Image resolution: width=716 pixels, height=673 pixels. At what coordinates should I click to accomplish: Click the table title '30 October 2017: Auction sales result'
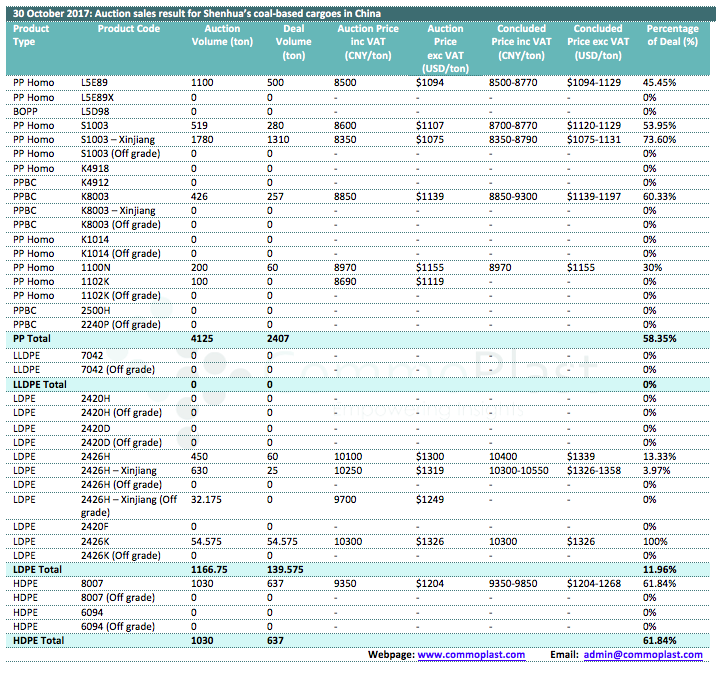(196, 13)
